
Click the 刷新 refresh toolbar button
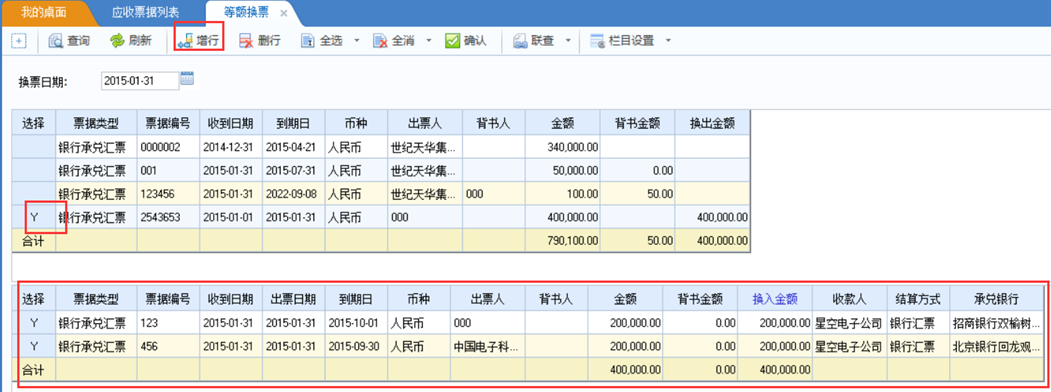pos(131,41)
